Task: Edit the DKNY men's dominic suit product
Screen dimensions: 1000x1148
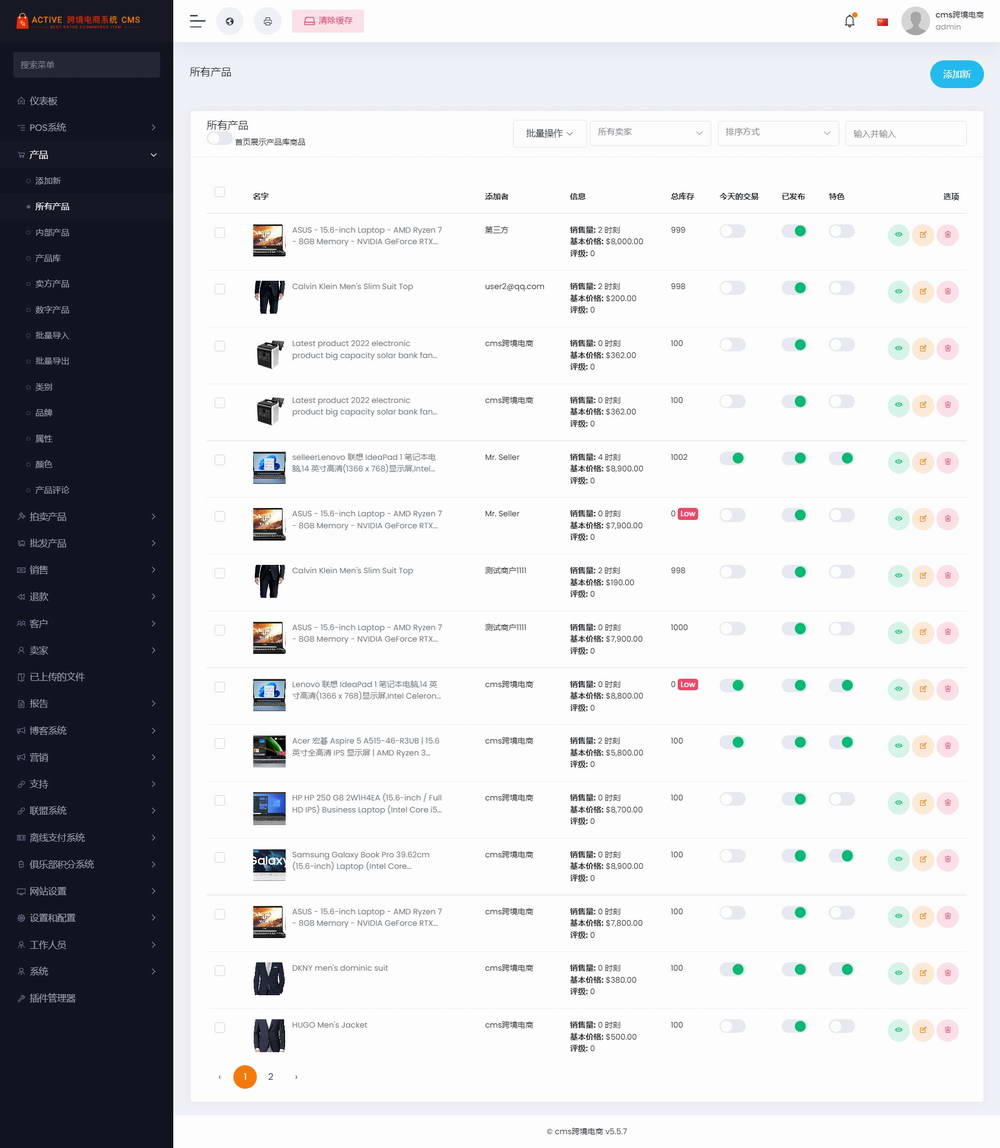Action: [x=923, y=973]
